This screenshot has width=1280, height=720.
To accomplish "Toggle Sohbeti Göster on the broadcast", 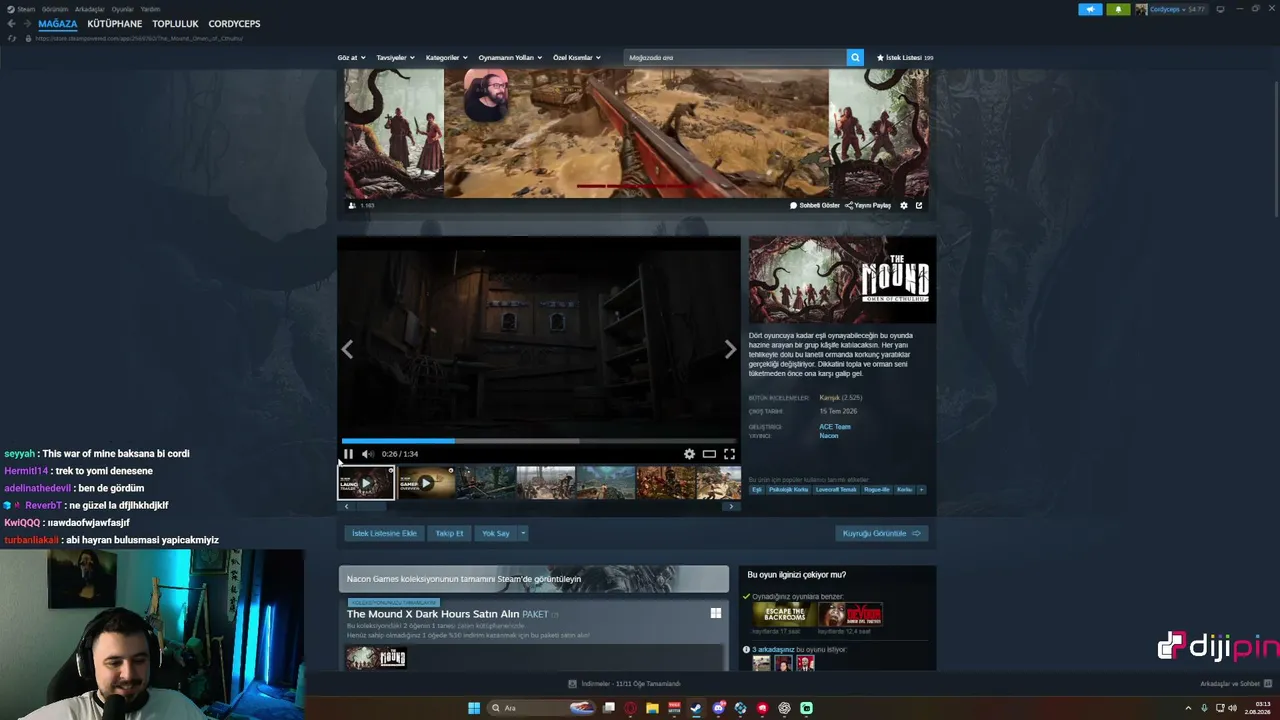I will (x=815, y=205).
